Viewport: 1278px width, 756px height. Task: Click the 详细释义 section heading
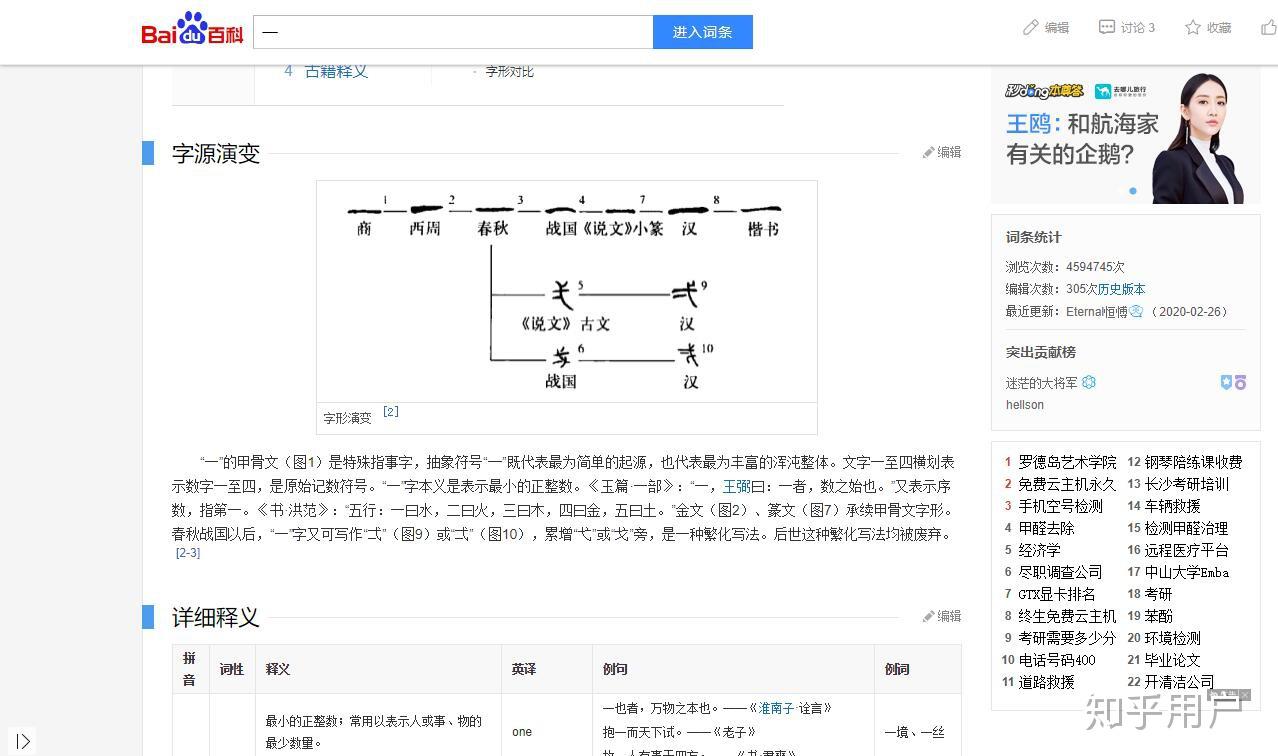[x=216, y=617]
